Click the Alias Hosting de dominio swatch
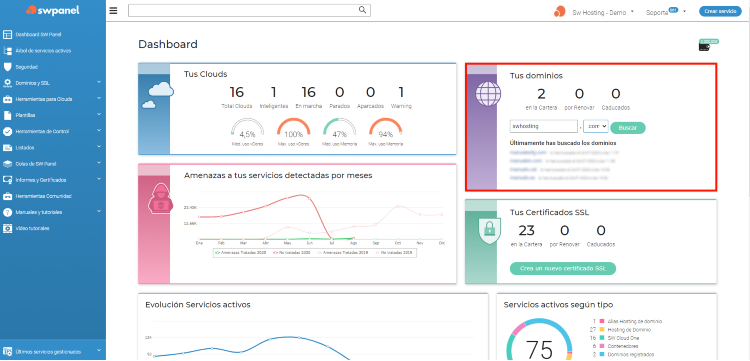Viewport: 750px width, 361px height. pyautogui.click(x=602, y=321)
